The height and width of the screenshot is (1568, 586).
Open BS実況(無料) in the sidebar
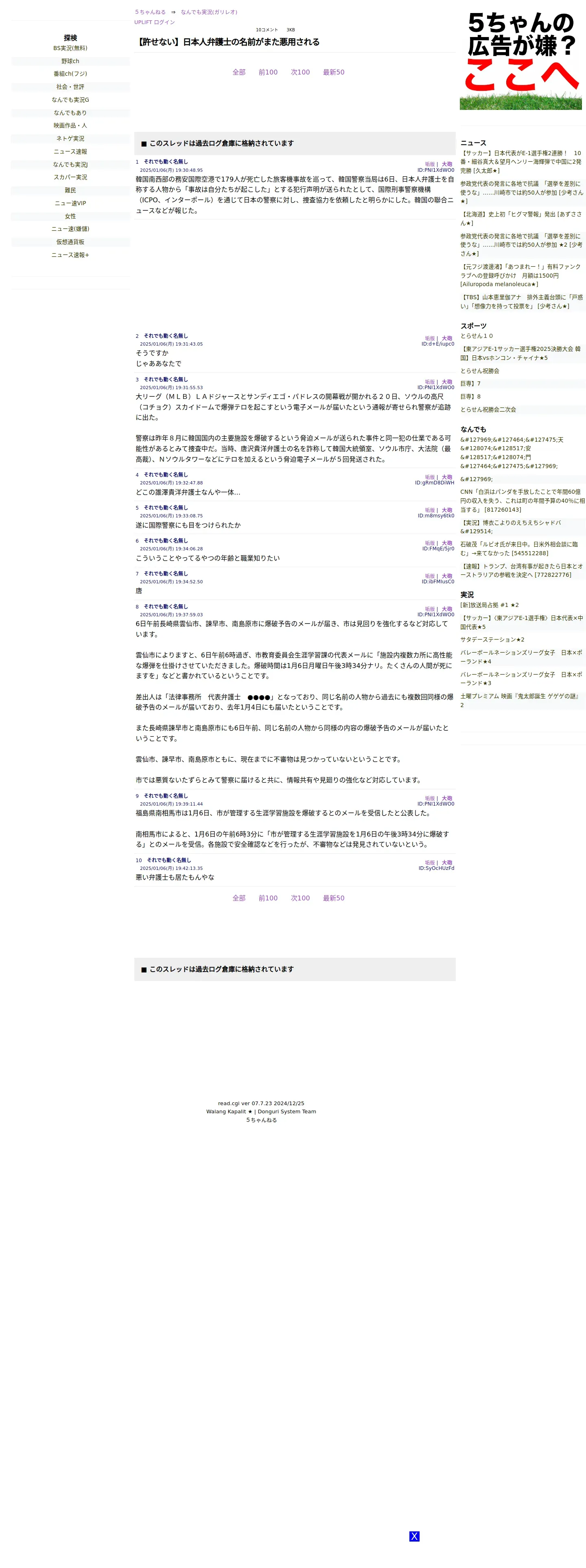click(70, 48)
